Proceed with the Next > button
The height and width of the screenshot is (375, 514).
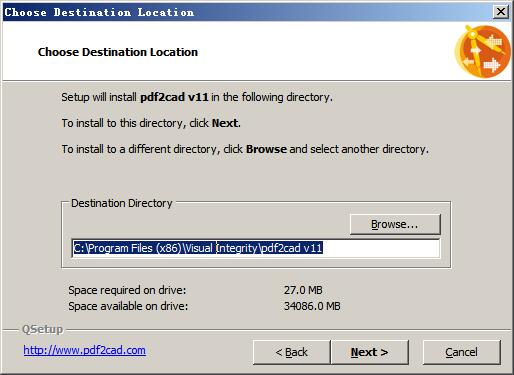(370, 352)
